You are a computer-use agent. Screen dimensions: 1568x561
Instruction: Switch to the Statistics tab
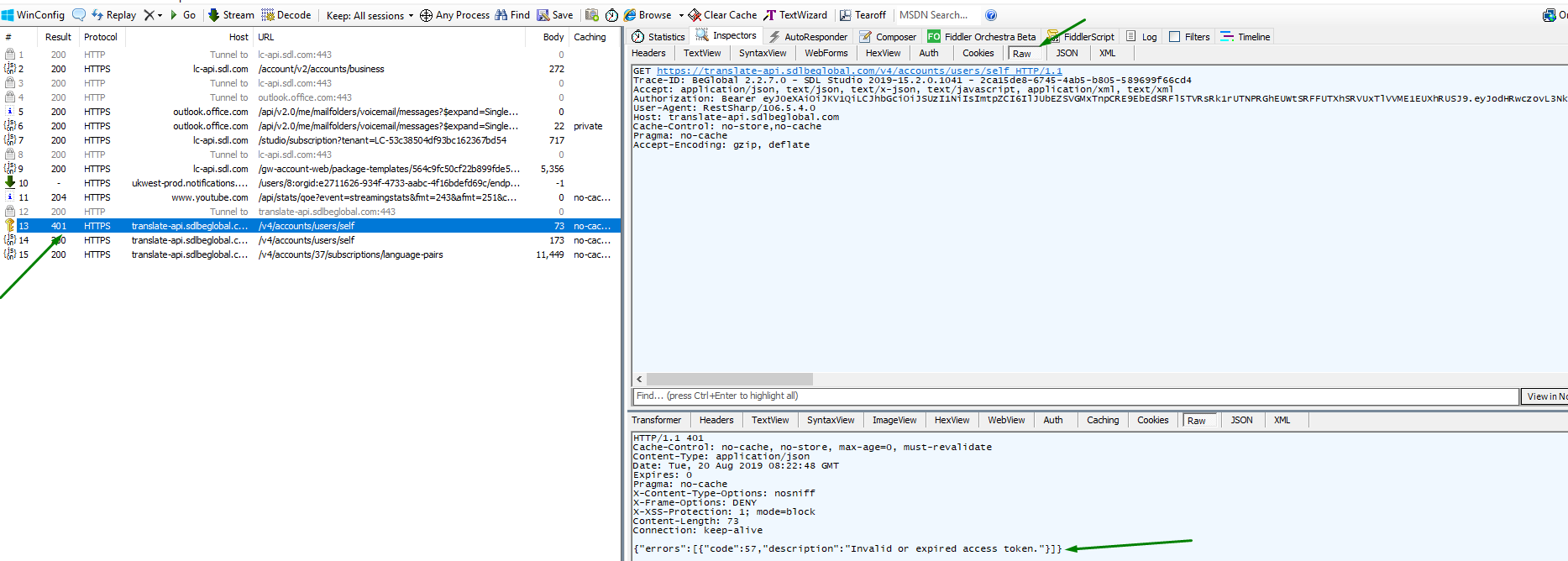[658, 37]
